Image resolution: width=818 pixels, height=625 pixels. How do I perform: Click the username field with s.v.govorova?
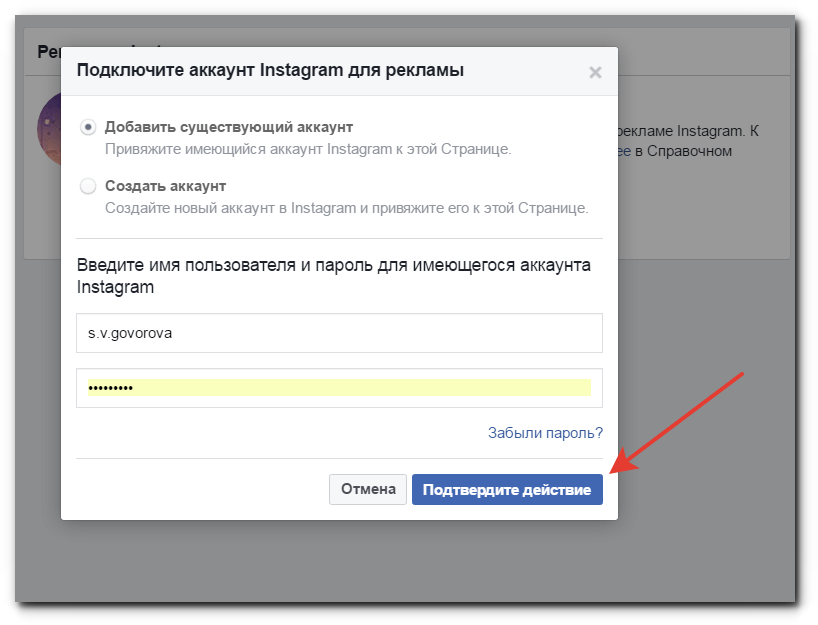pyautogui.click(x=339, y=333)
